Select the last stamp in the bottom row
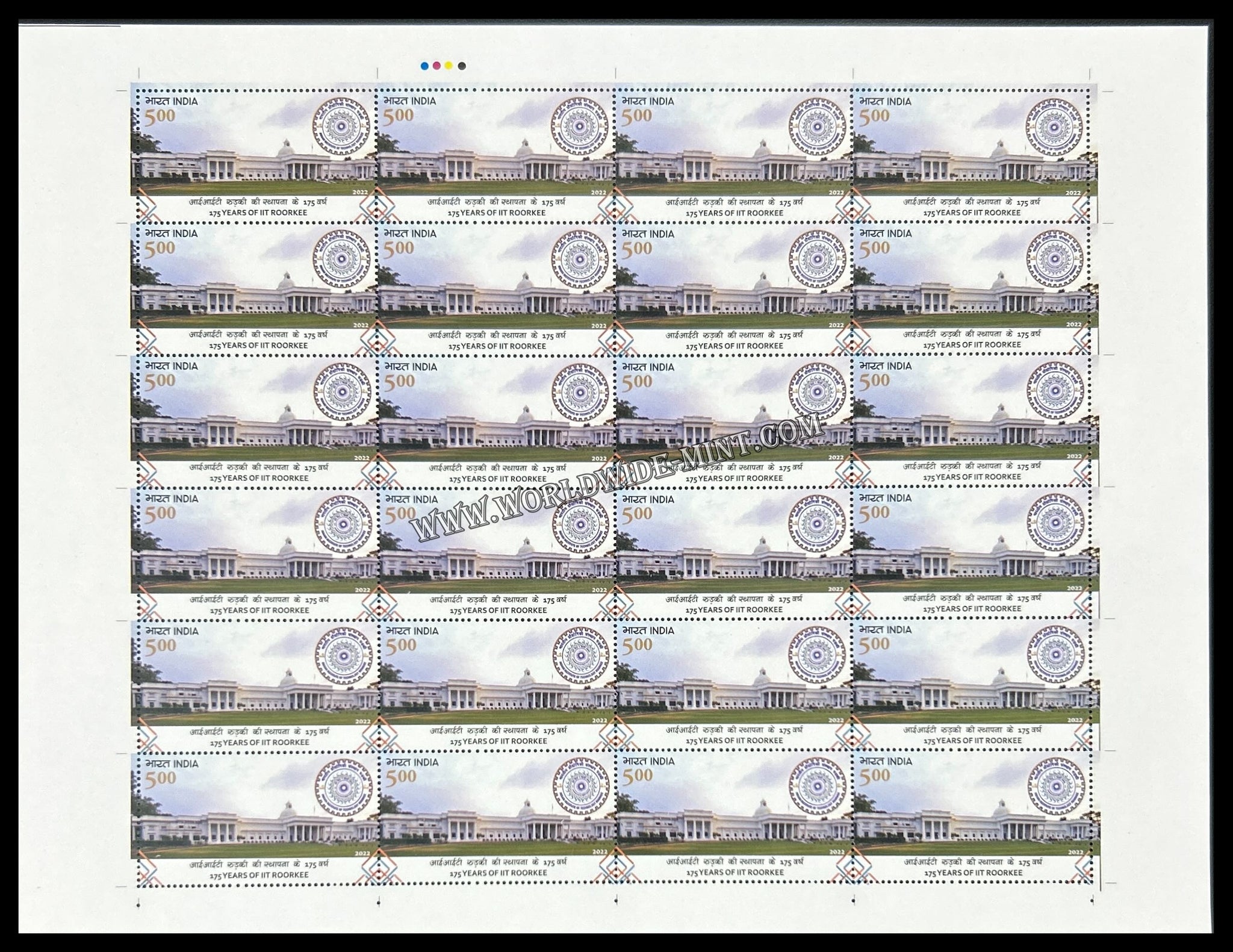 pyautogui.click(x=971, y=819)
